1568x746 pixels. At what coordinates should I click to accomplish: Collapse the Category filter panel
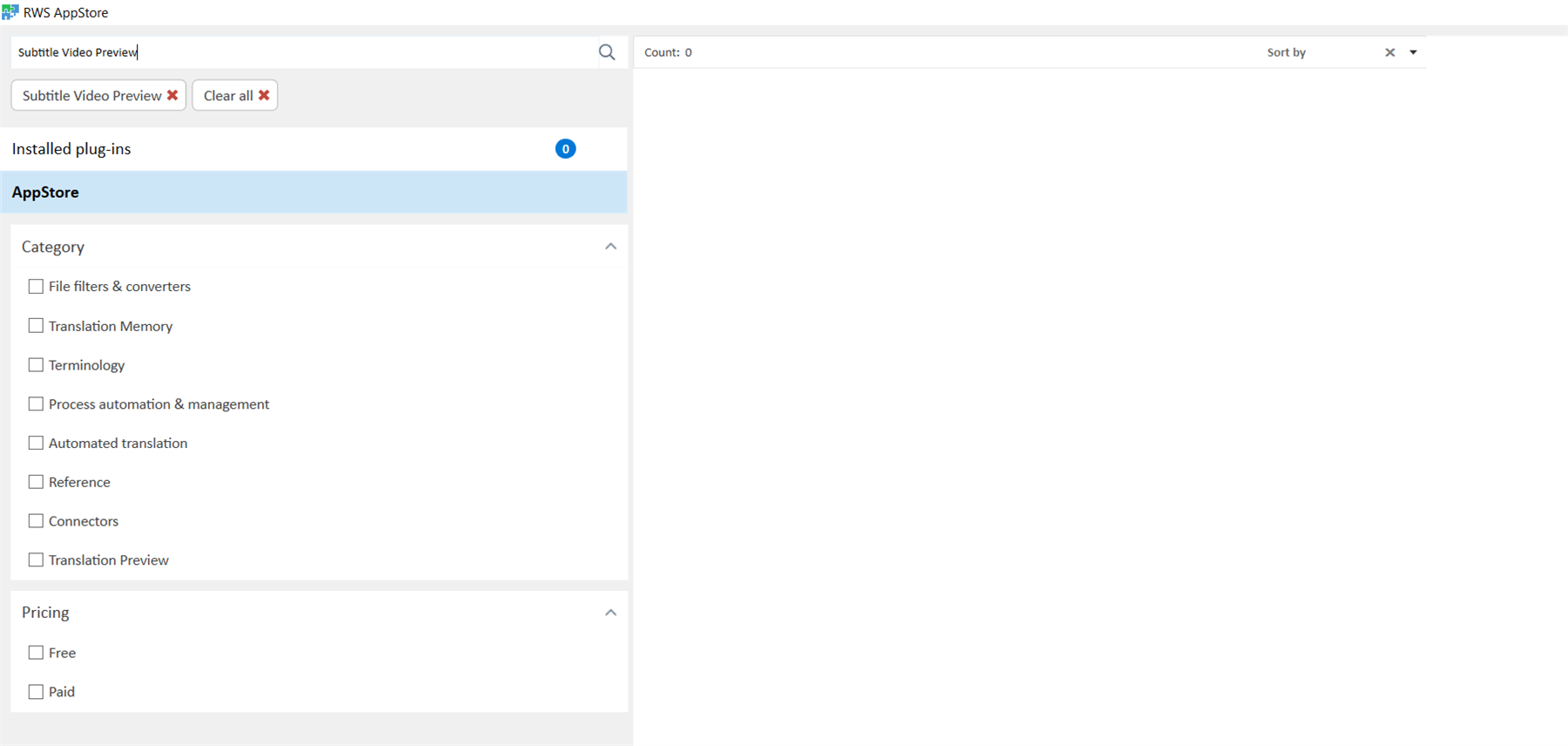click(611, 247)
